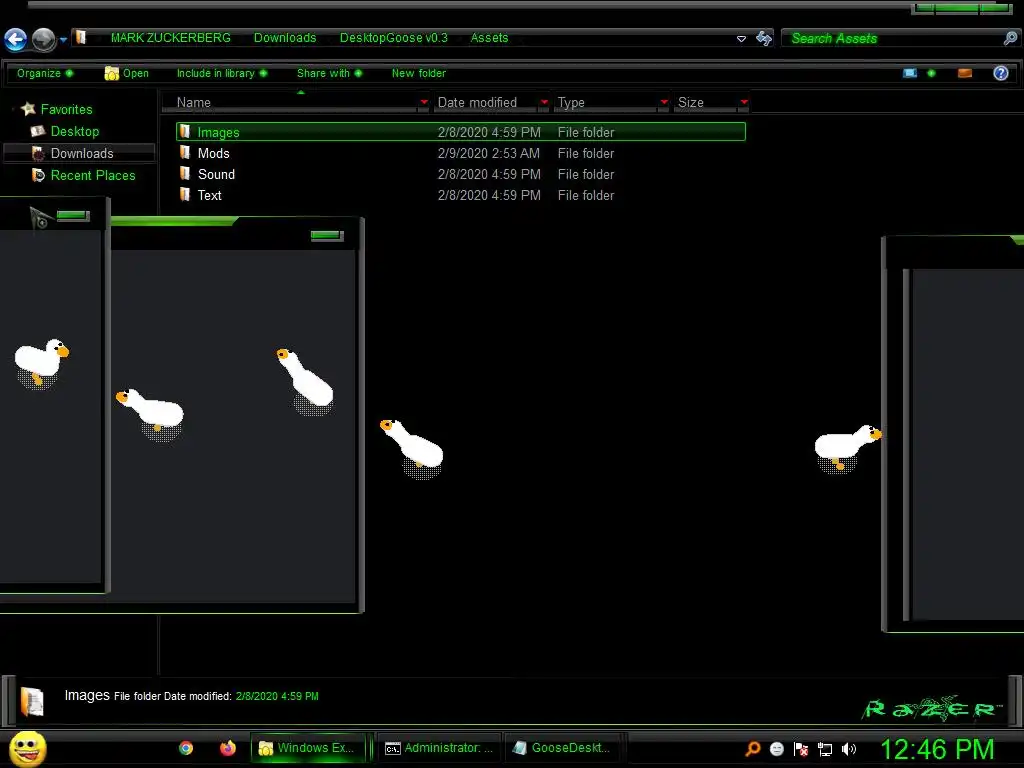Click the Text folder icon
This screenshot has height=768, width=1024.
(185, 195)
